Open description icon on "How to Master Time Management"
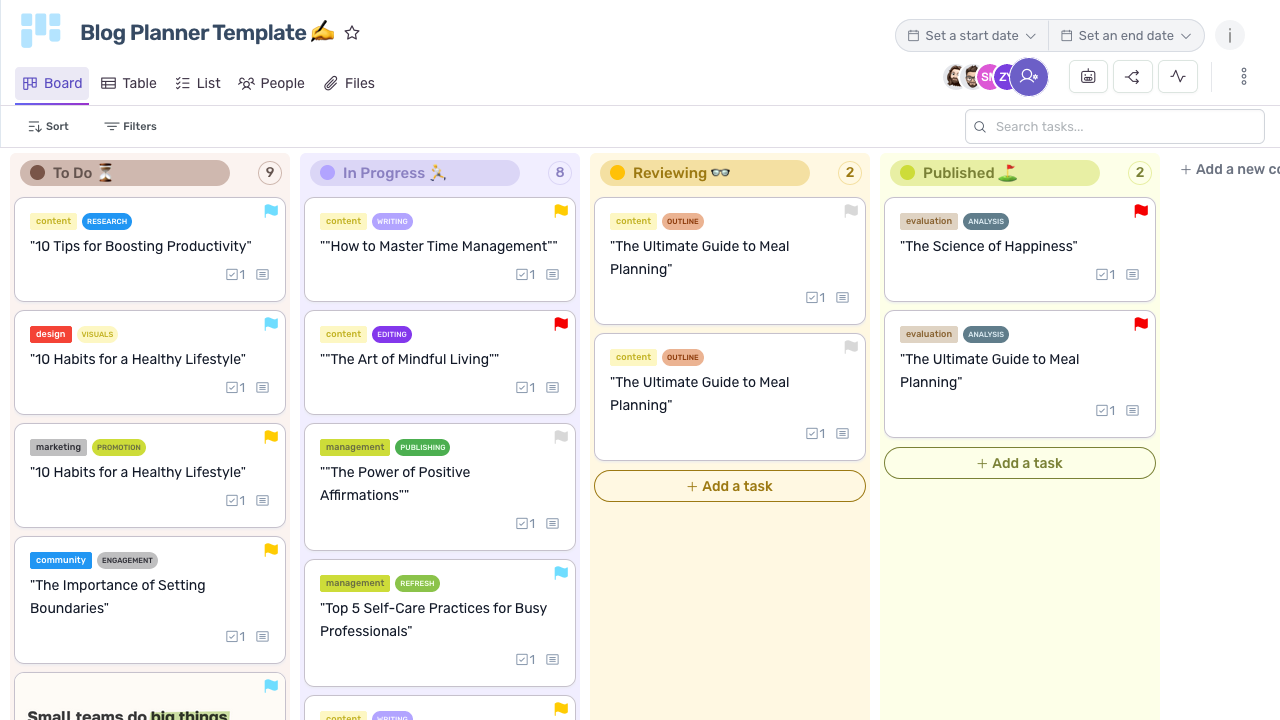1280x720 pixels. click(552, 274)
